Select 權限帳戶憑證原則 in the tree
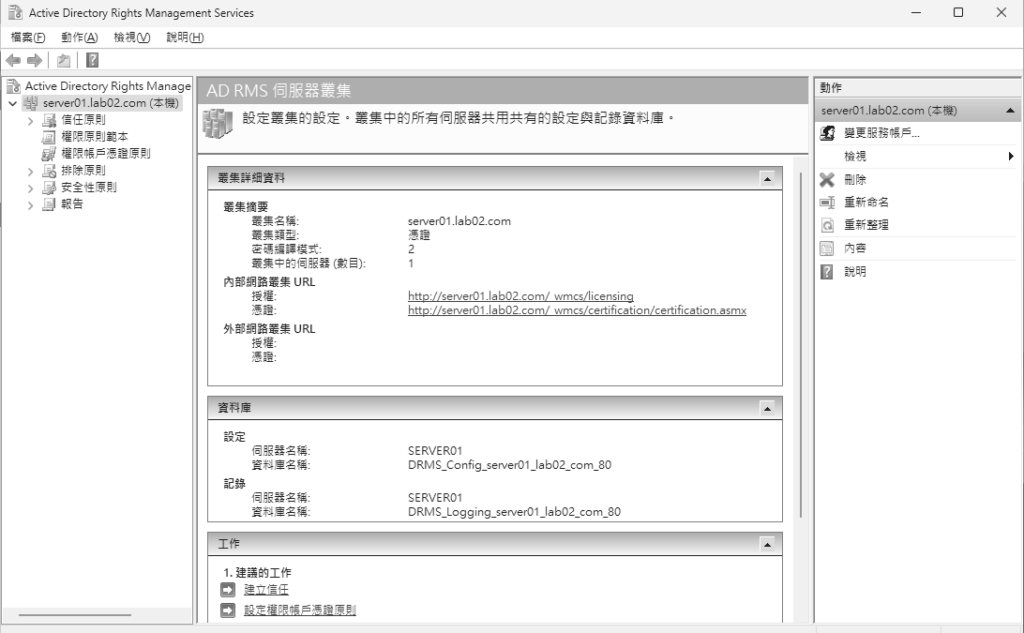 click(106, 154)
